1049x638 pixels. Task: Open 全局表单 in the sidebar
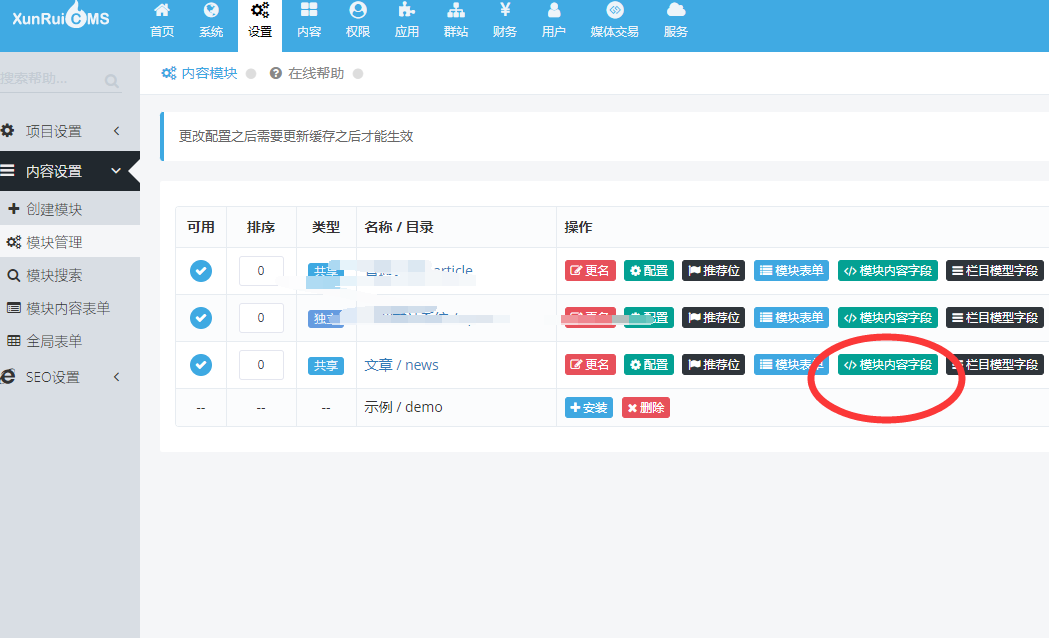(70, 341)
